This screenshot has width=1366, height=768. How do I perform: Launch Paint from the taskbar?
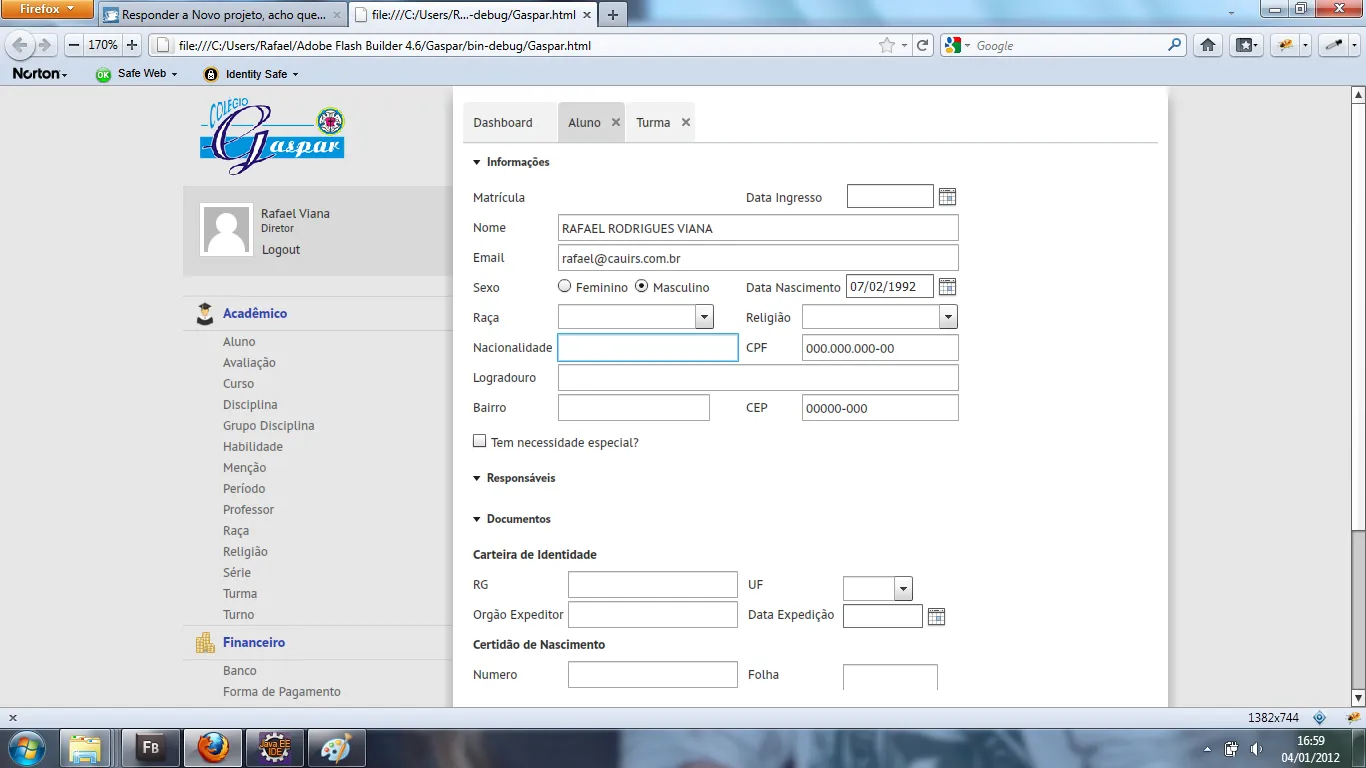click(335, 748)
